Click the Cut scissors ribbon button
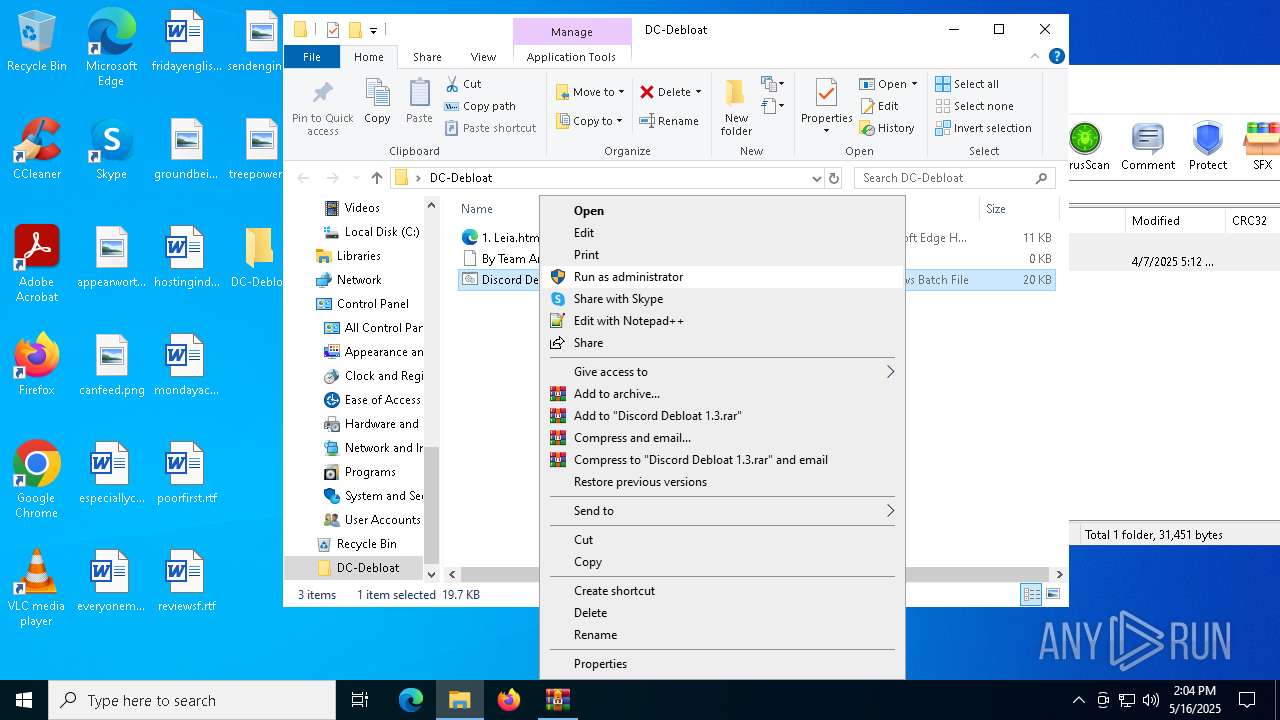This screenshot has width=1280, height=720. (x=464, y=84)
